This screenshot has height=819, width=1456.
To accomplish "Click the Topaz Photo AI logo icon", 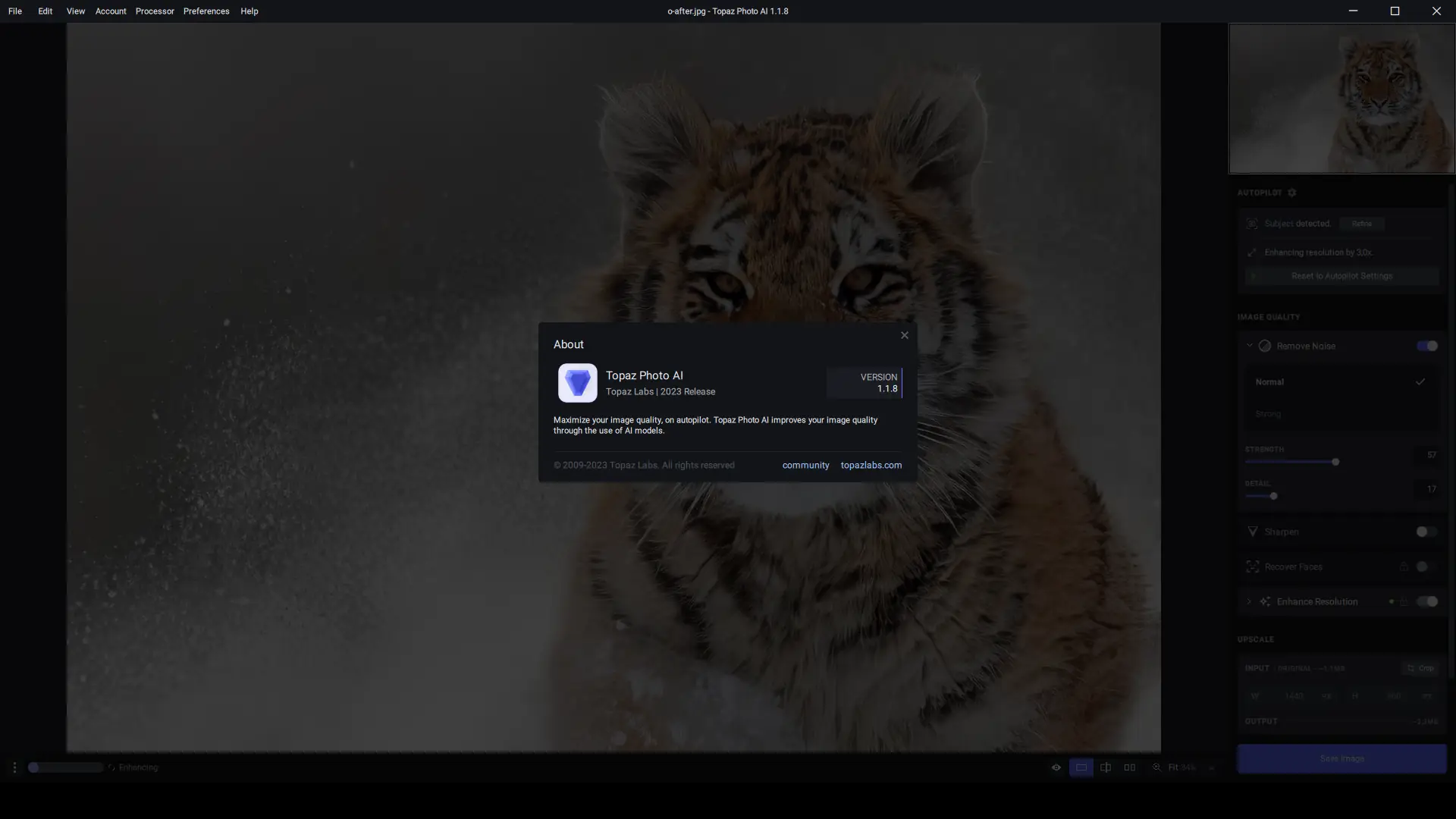I will 577,383.
